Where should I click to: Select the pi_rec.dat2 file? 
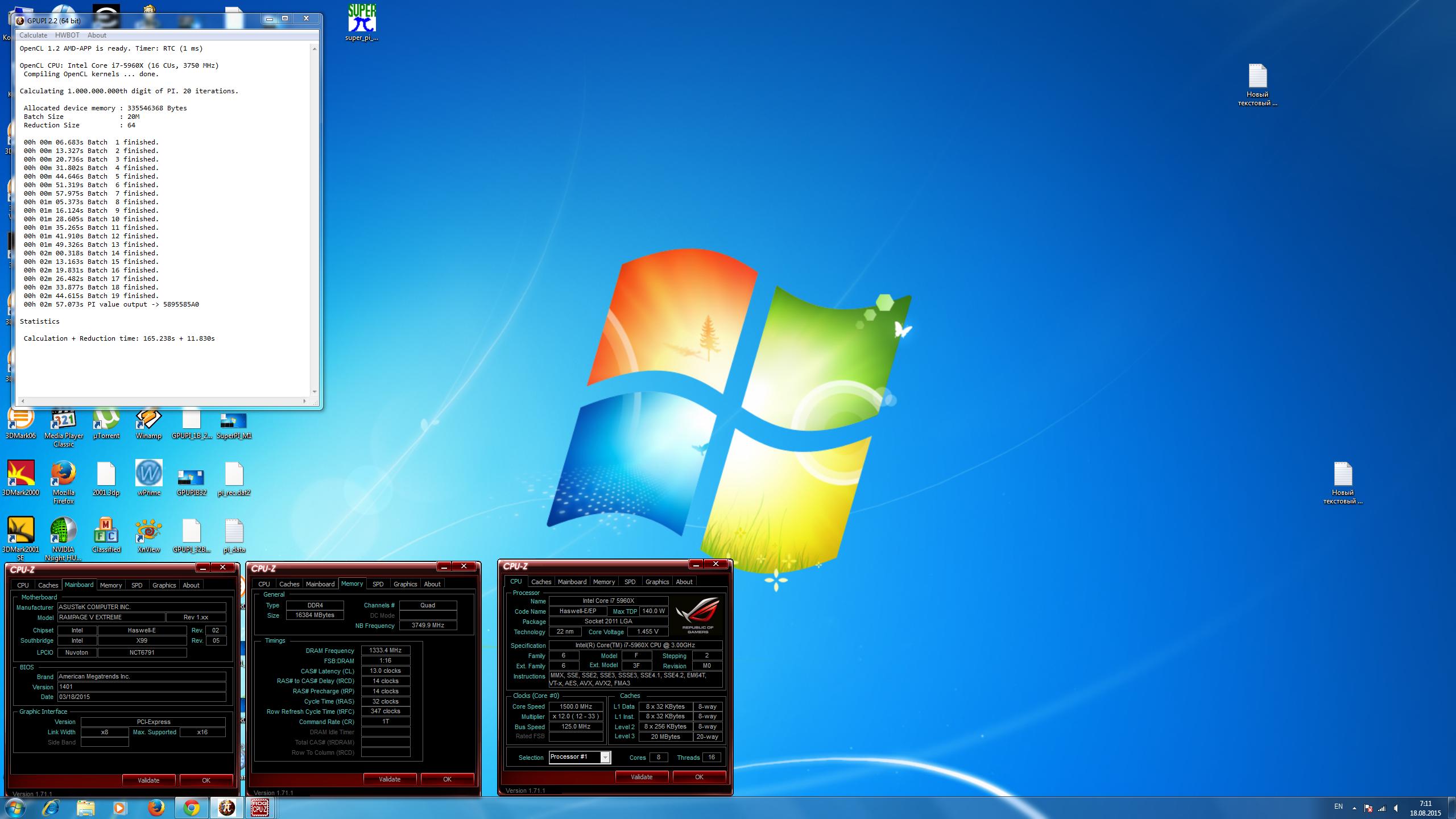[234, 478]
